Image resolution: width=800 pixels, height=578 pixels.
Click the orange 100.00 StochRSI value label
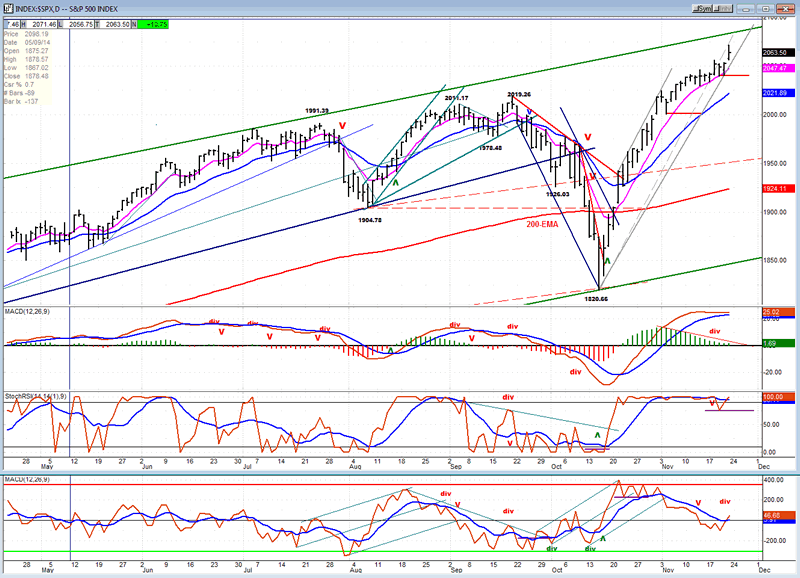coord(778,396)
